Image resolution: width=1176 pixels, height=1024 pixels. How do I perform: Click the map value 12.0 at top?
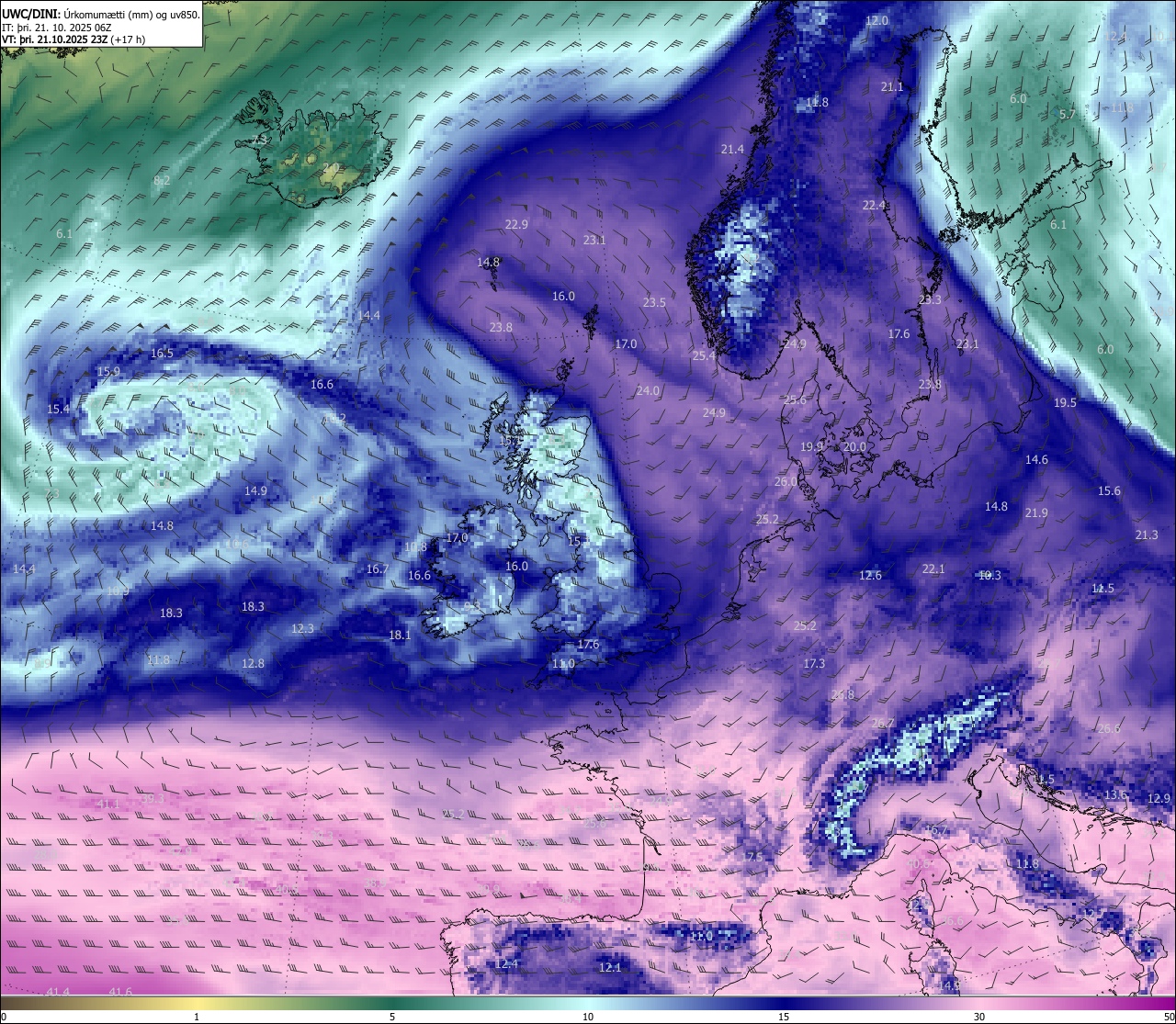click(x=877, y=21)
